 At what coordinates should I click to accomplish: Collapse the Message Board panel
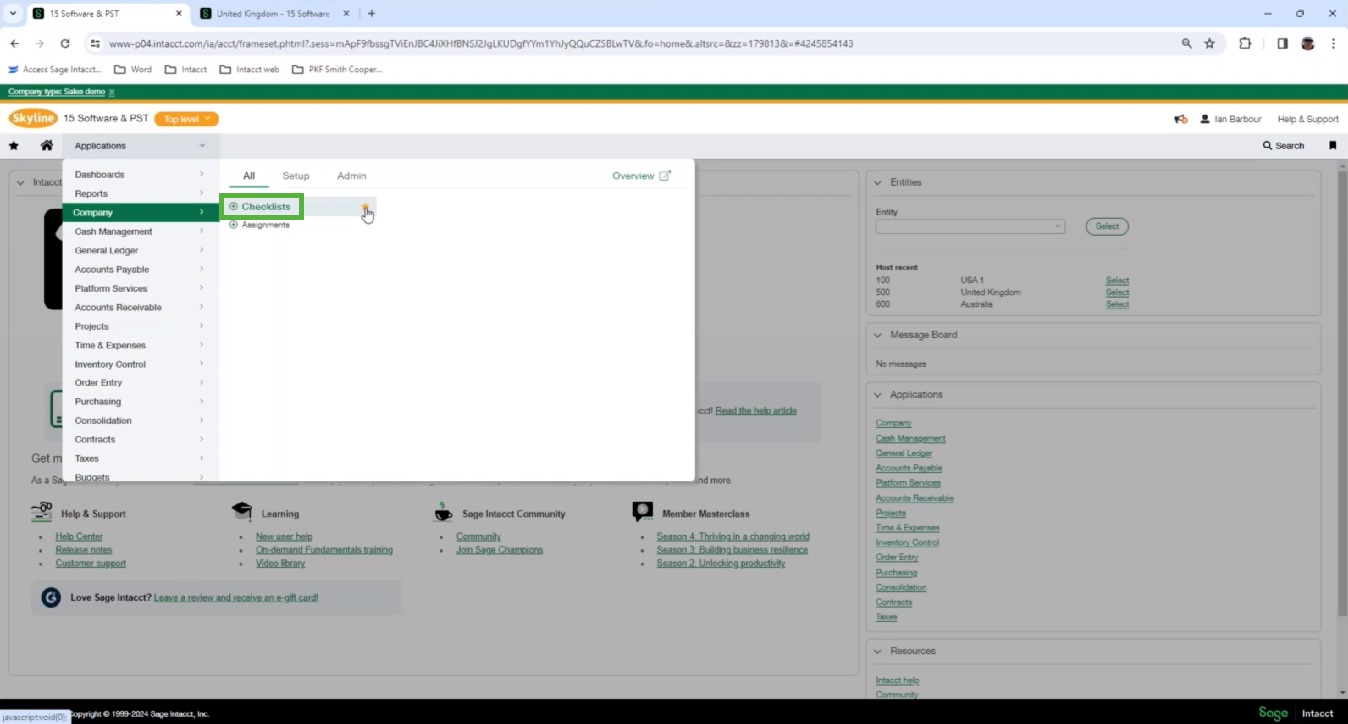pyautogui.click(x=878, y=335)
